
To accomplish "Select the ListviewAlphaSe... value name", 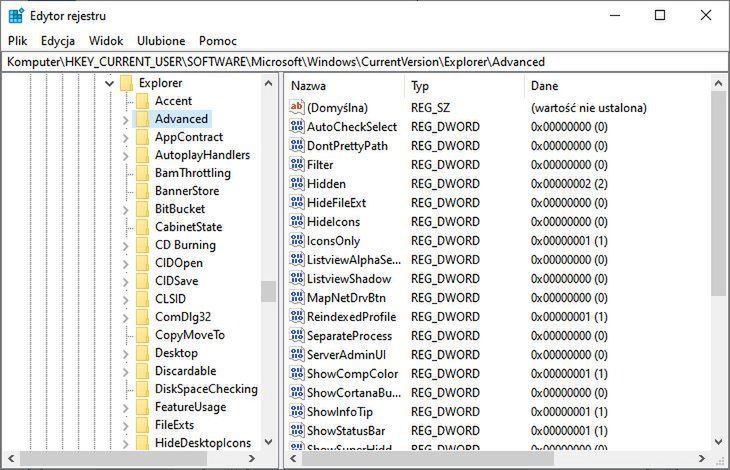I will point(354,260).
